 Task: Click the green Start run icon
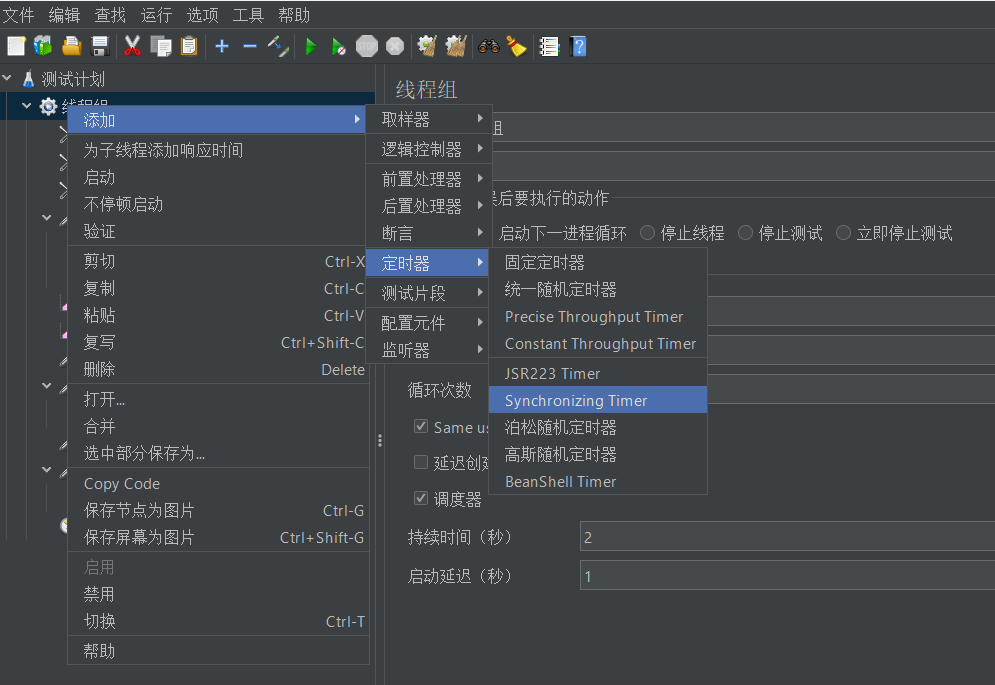click(x=311, y=46)
